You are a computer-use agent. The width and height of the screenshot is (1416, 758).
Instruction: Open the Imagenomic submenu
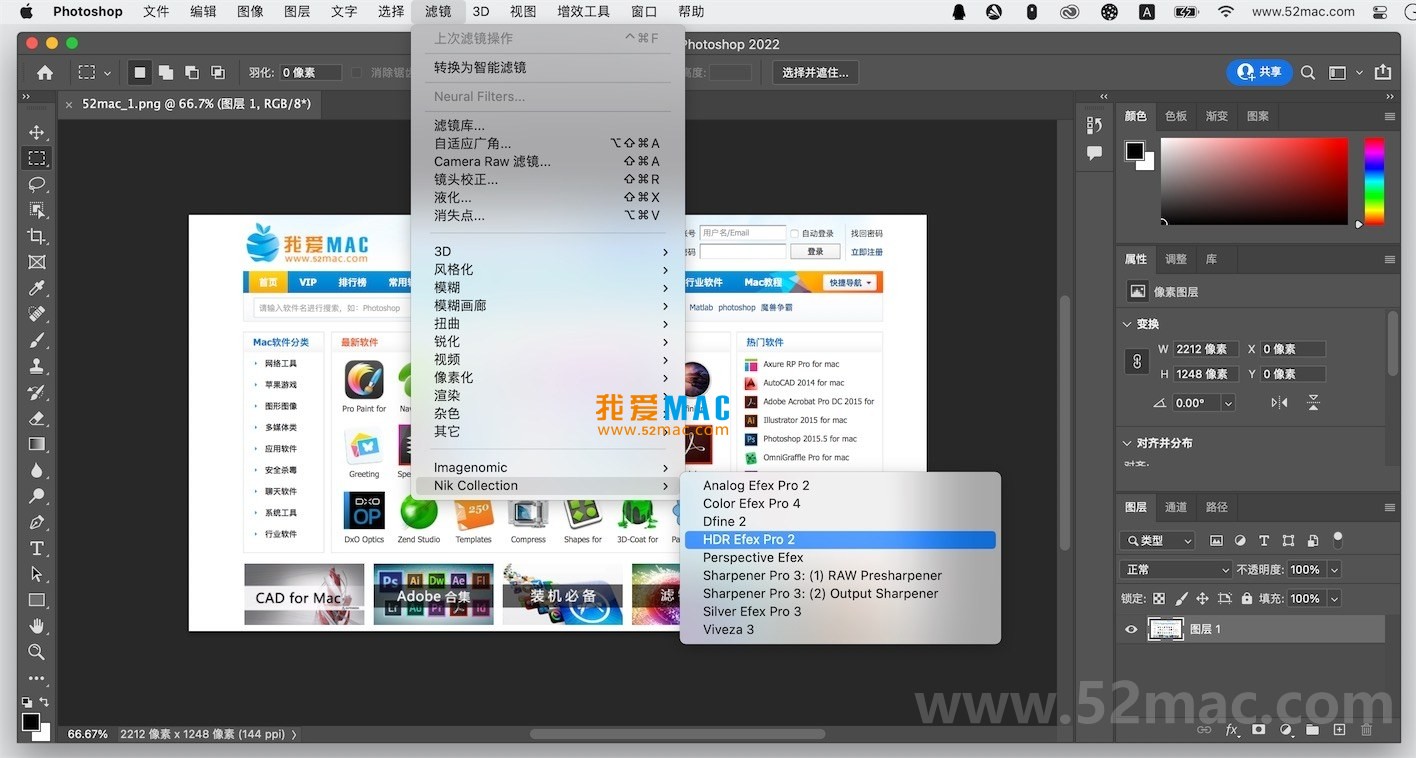click(548, 467)
